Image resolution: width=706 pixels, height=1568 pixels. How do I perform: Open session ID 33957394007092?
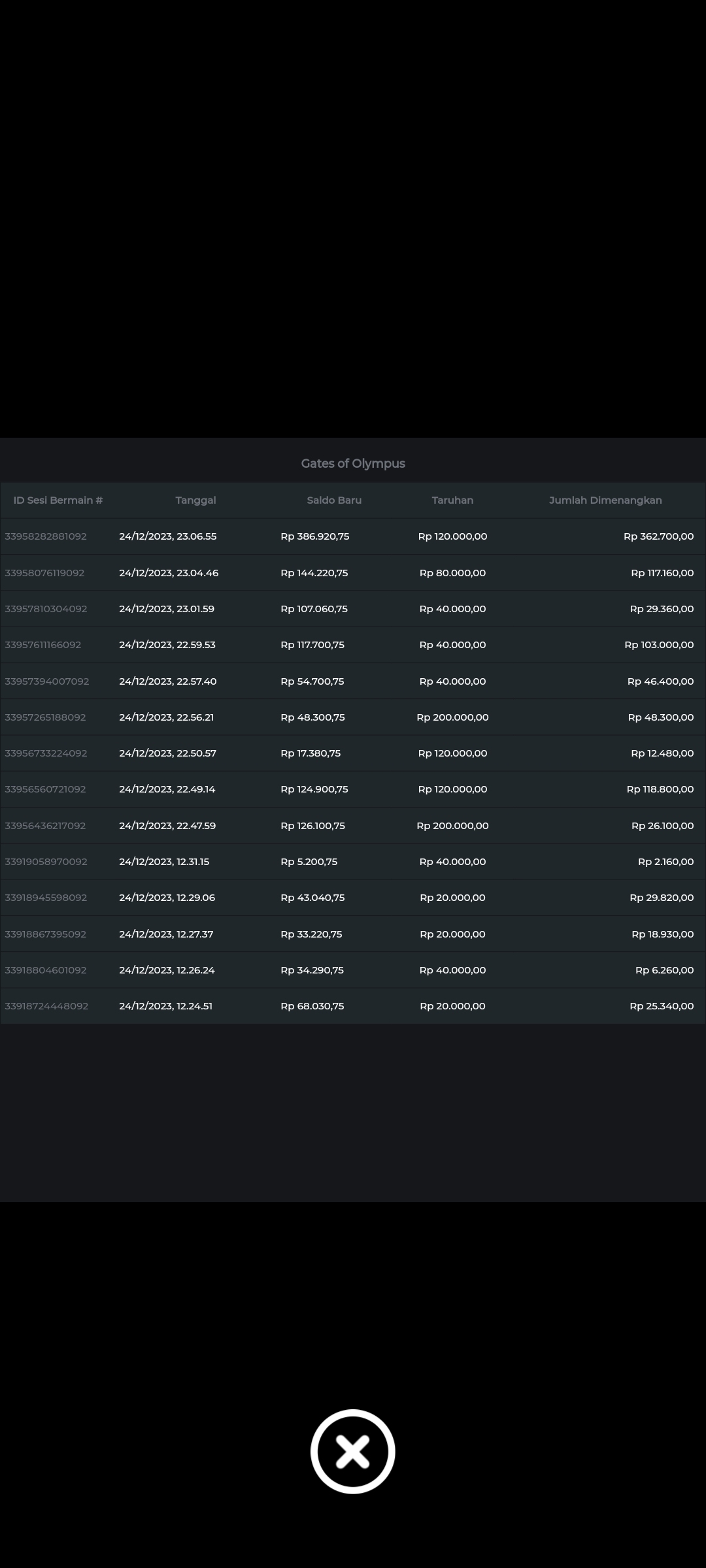[x=47, y=681]
